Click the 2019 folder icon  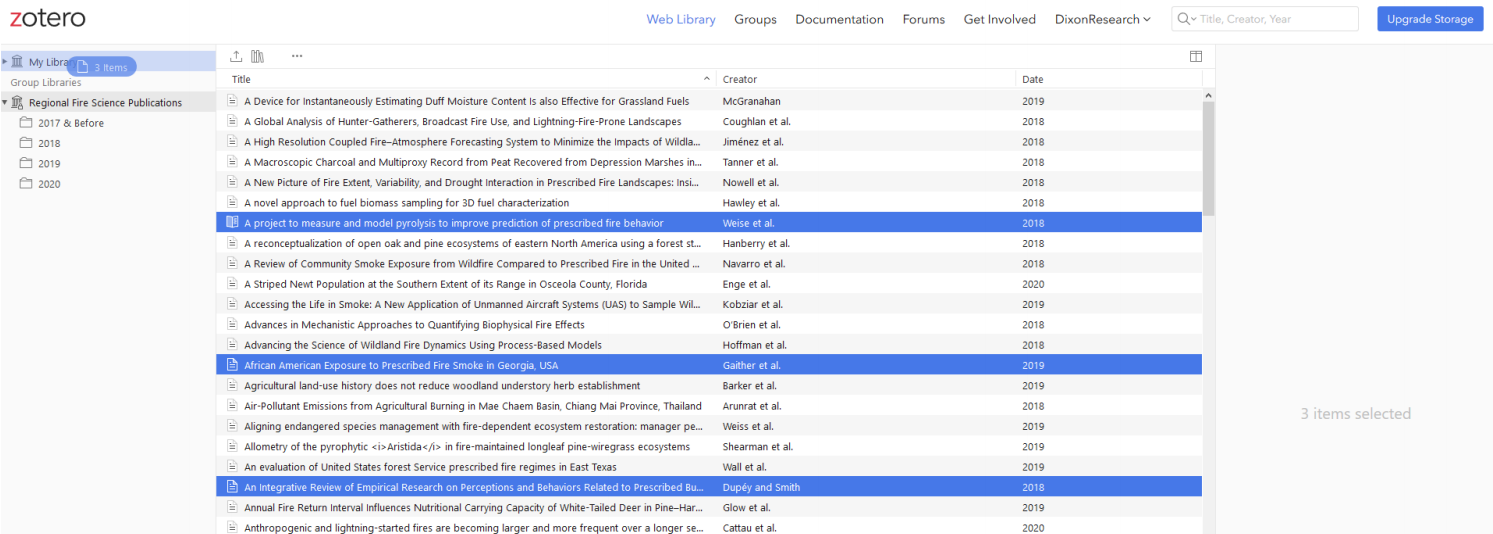tap(26, 163)
